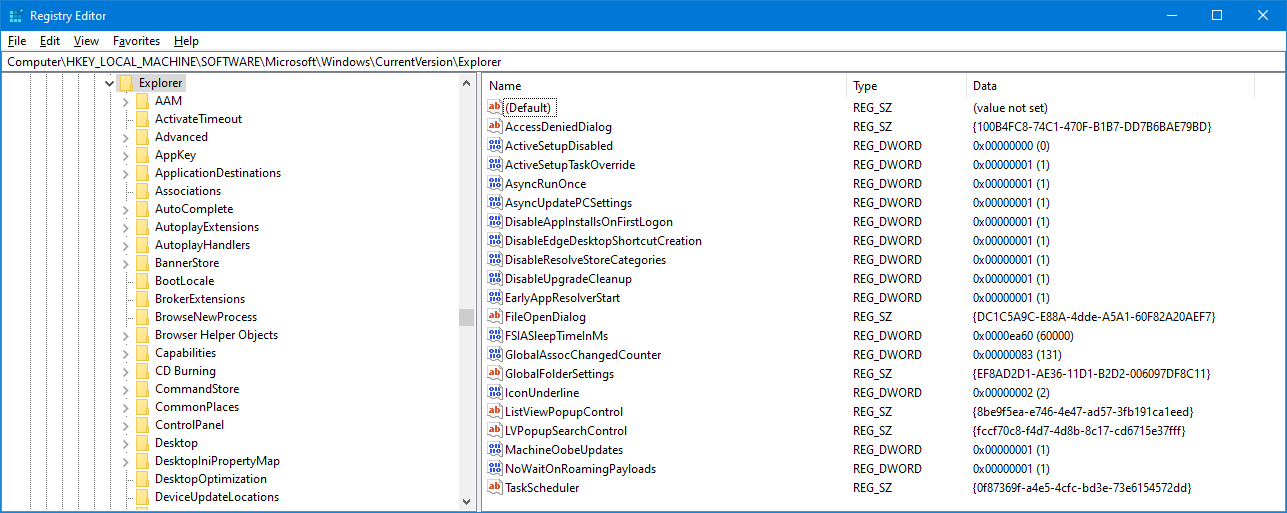Click the FSIASleepTimeInMs DWORD icon

click(495, 336)
